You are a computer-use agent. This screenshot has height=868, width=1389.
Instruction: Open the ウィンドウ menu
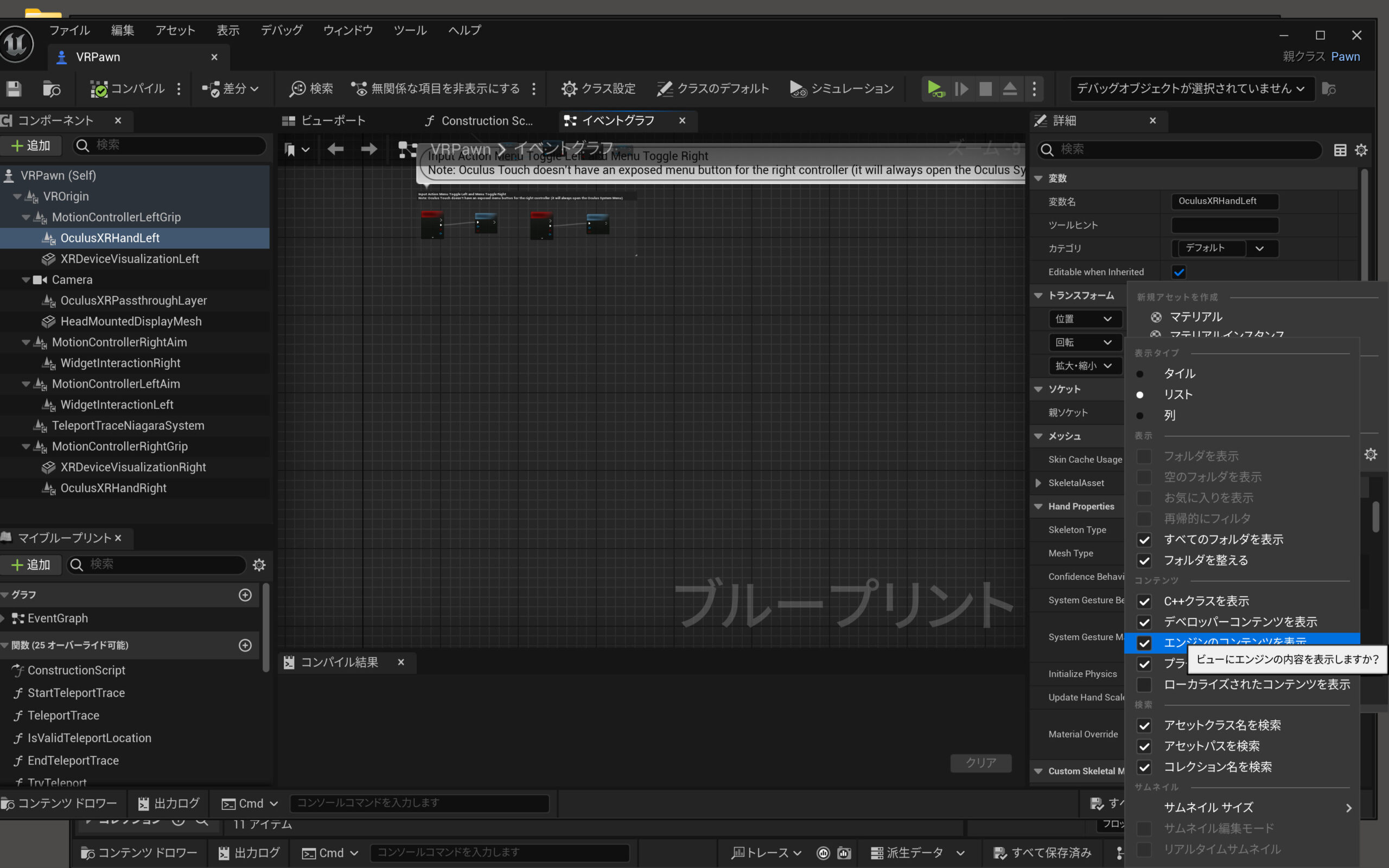(348, 30)
